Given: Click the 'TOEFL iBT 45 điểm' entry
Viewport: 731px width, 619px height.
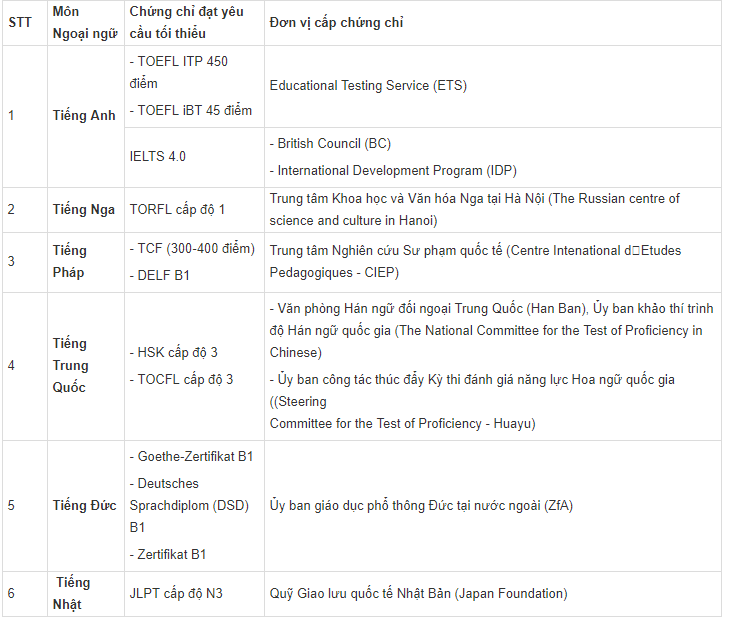Looking at the screenshot, I should 191,110.
